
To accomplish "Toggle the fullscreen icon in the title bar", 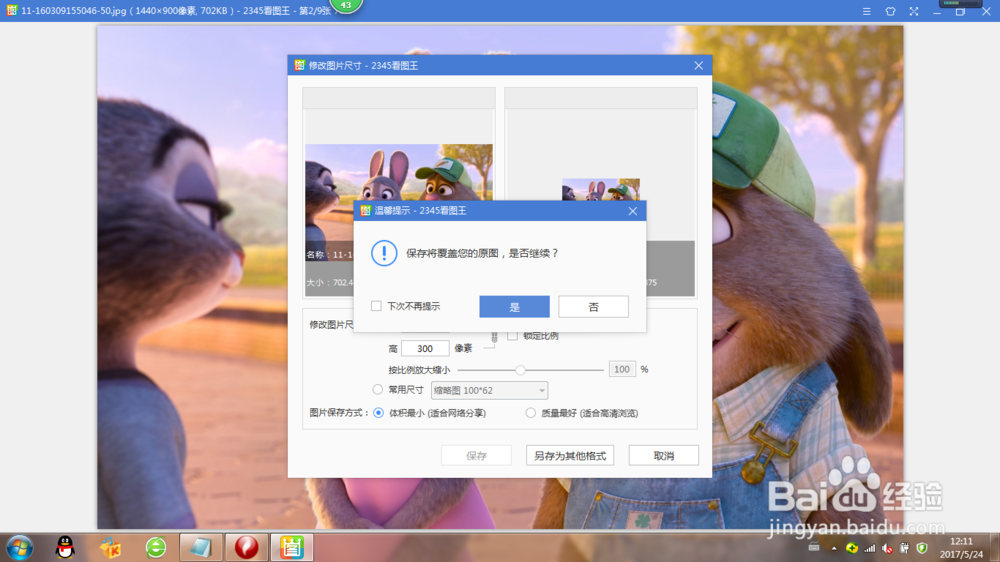I will 914,11.
